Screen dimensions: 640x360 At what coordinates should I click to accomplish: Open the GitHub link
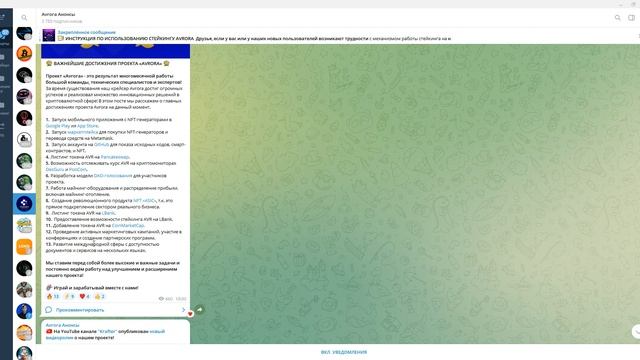[102, 144]
